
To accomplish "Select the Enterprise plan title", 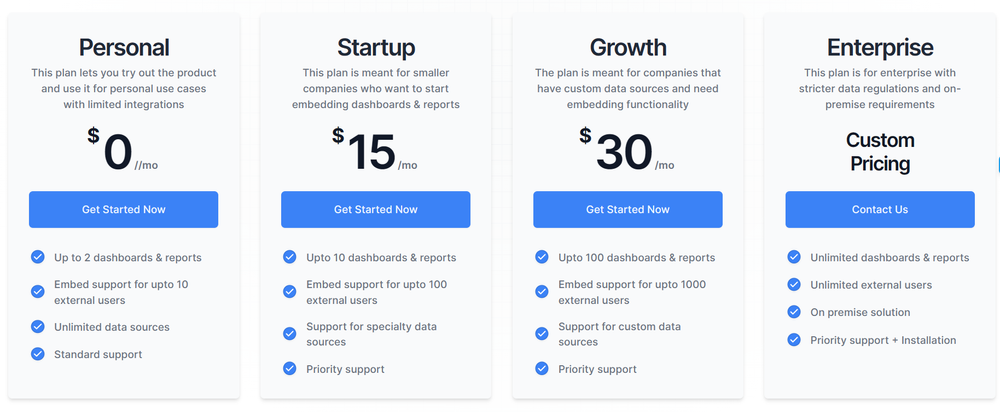I will click(x=880, y=47).
